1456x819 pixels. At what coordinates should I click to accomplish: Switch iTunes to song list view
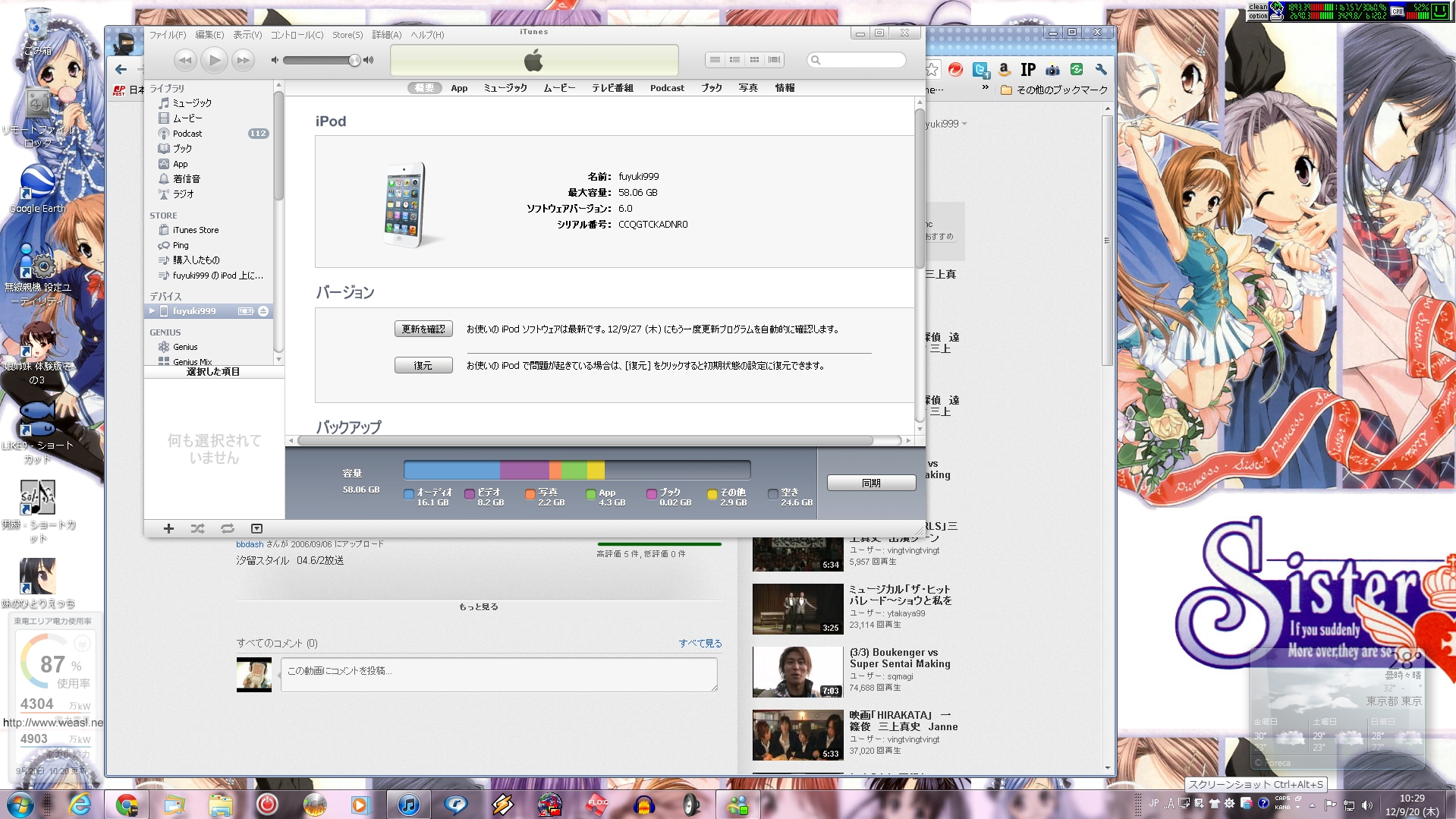tap(715, 60)
